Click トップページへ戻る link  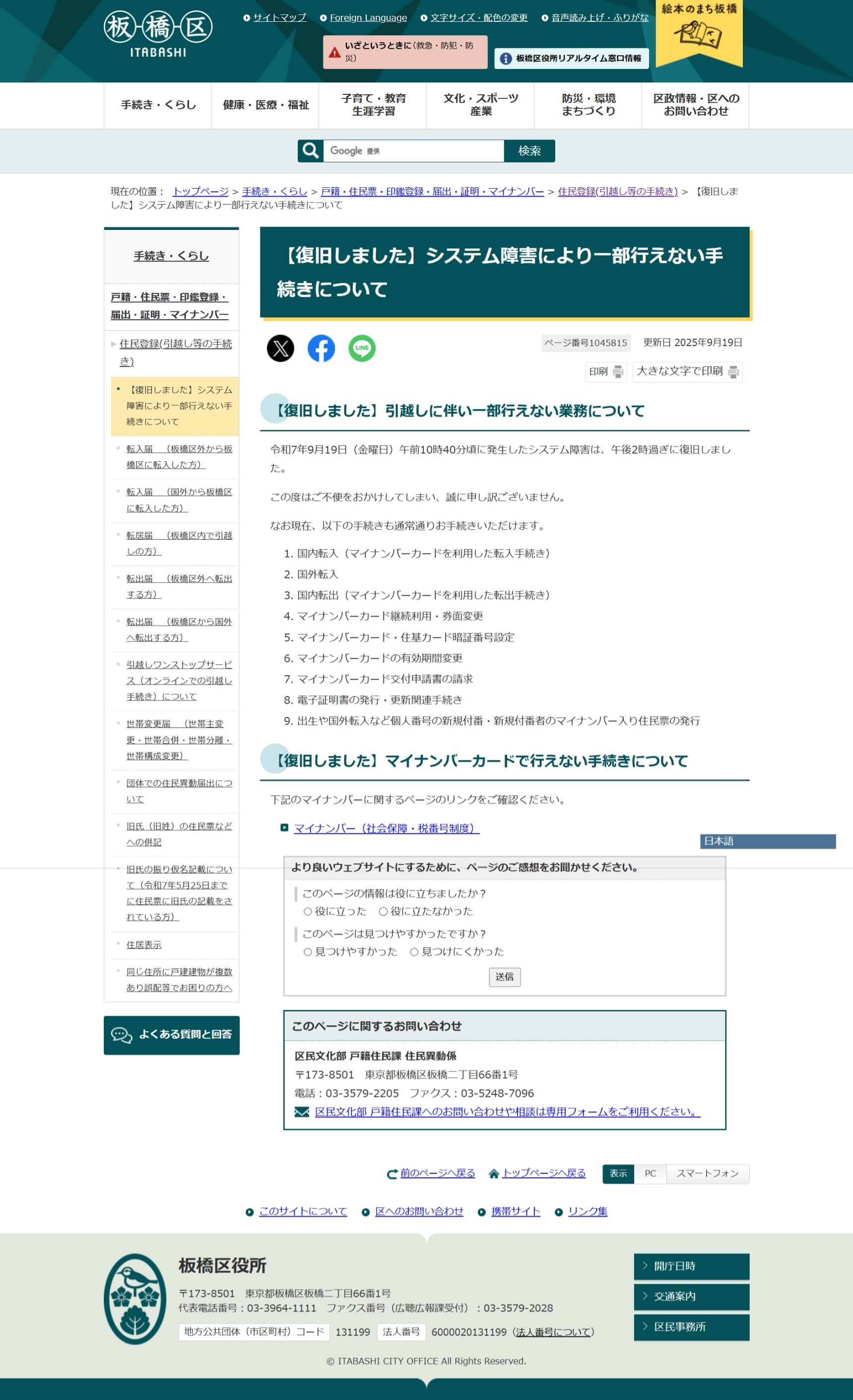[x=543, y=1173]
